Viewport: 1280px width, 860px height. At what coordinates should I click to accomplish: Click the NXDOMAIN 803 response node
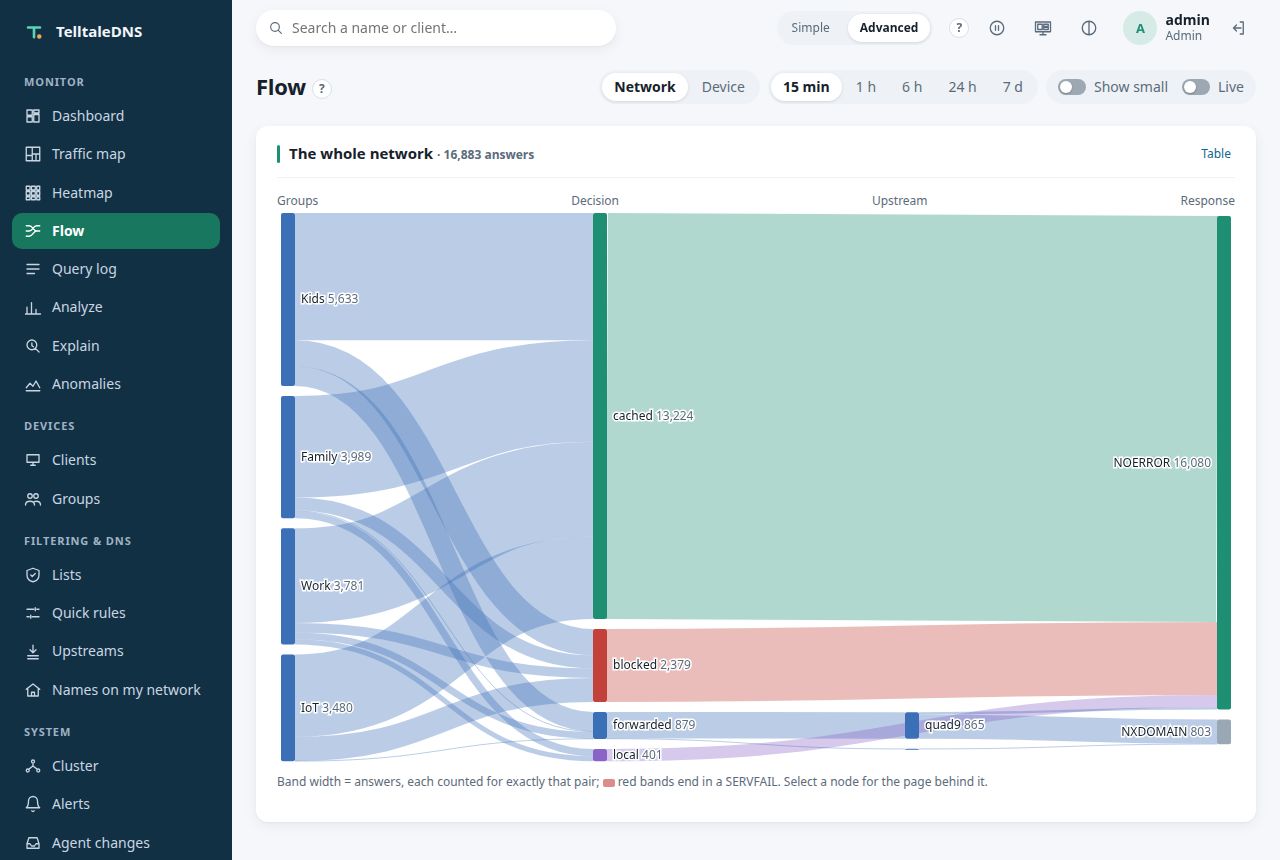[1224, 732]
